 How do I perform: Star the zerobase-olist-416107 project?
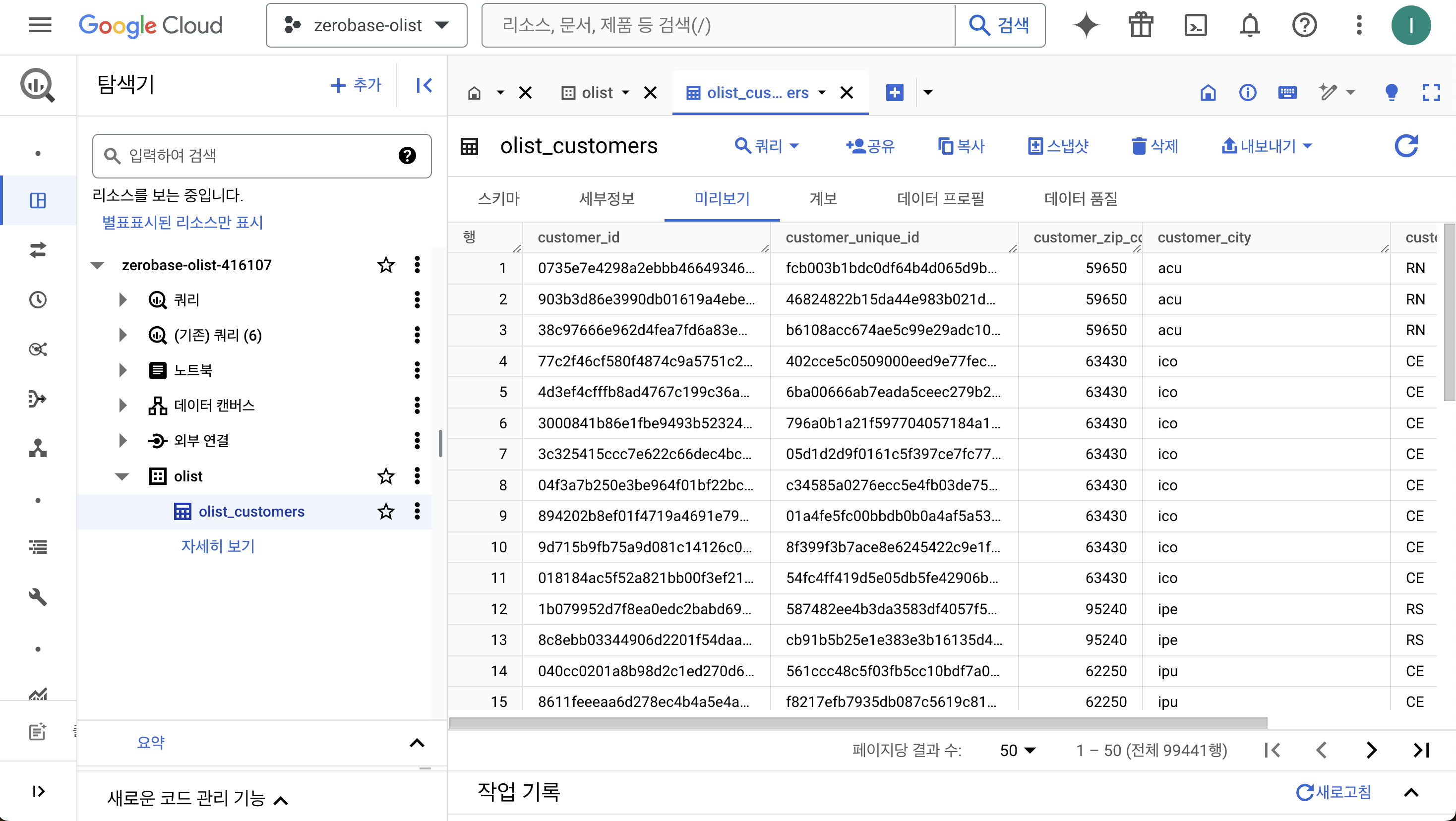(x=386, y=265)
